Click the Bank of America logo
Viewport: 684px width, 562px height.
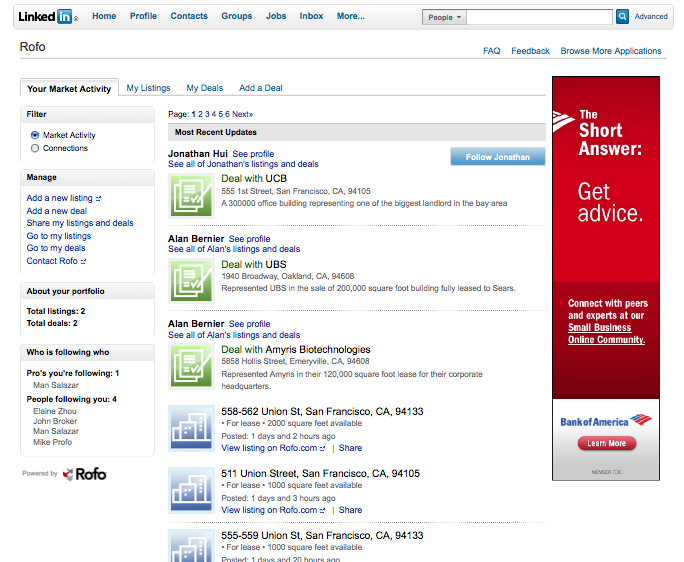(x=606, y=421)
